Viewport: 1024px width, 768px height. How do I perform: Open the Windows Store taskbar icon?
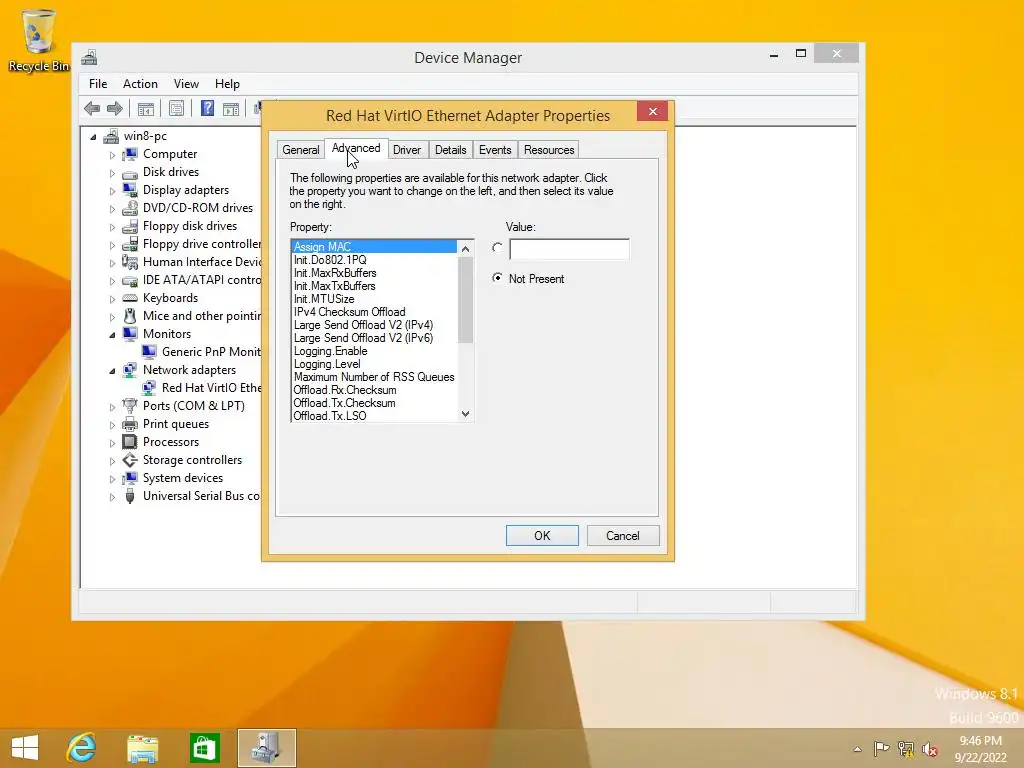204,748
